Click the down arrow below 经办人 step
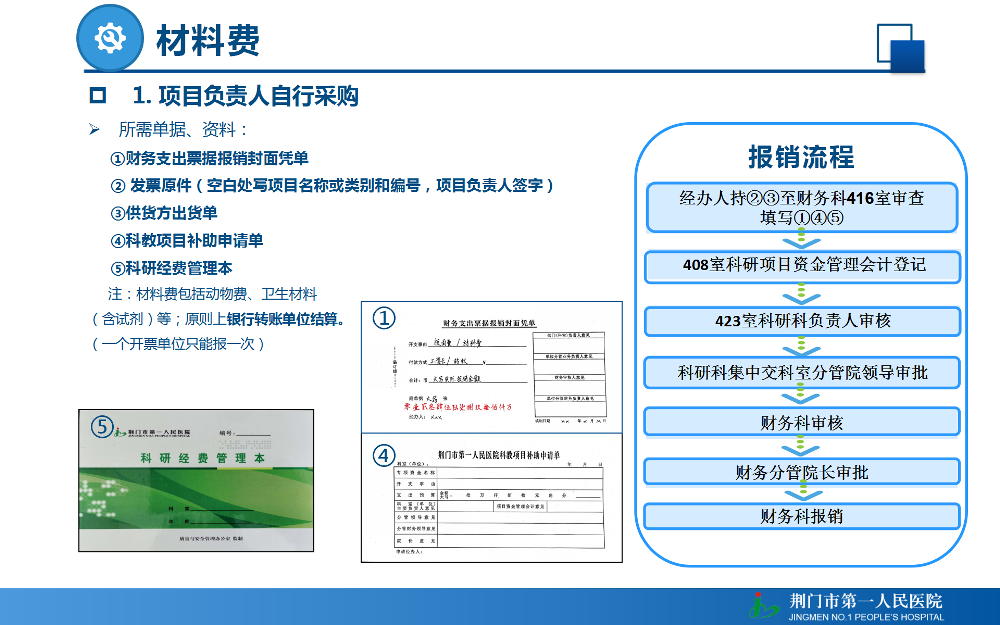The width and height of the screenshot is (1000, 625). [x=801, y=240]
